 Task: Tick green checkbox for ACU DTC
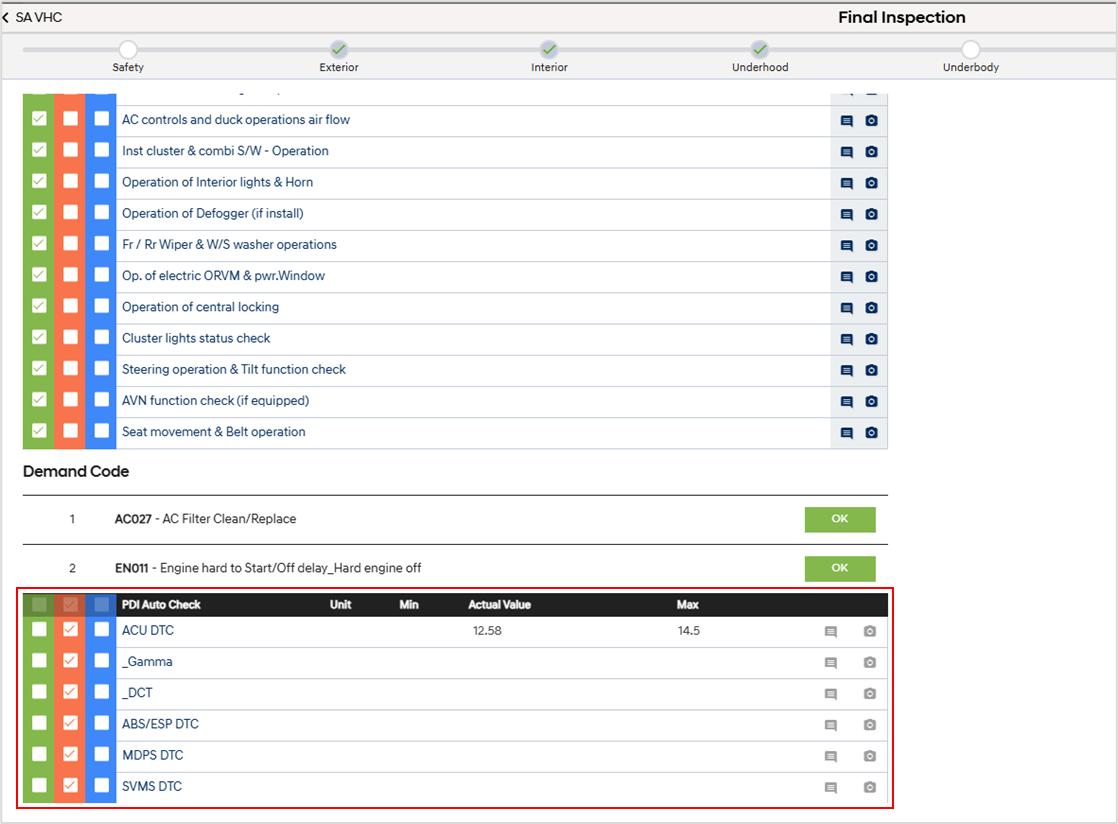39,629
